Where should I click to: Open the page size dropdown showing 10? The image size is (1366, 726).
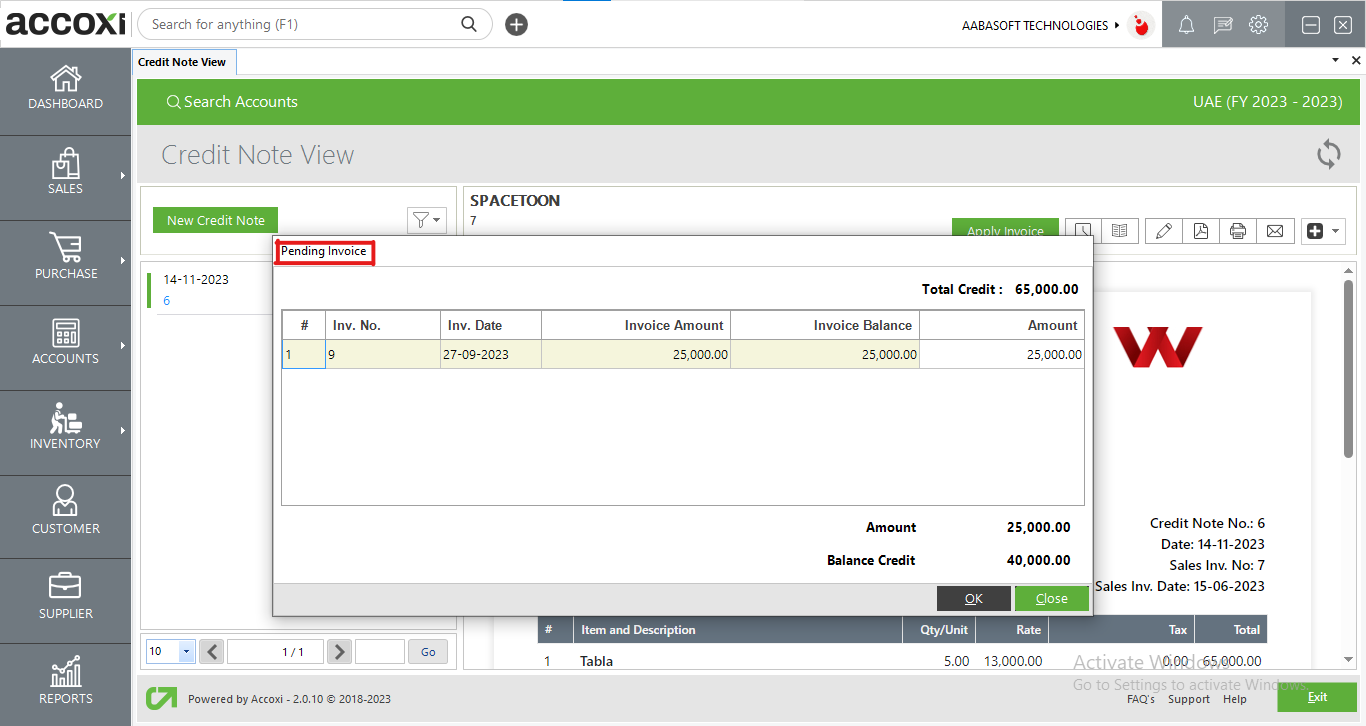pos(169,651)
